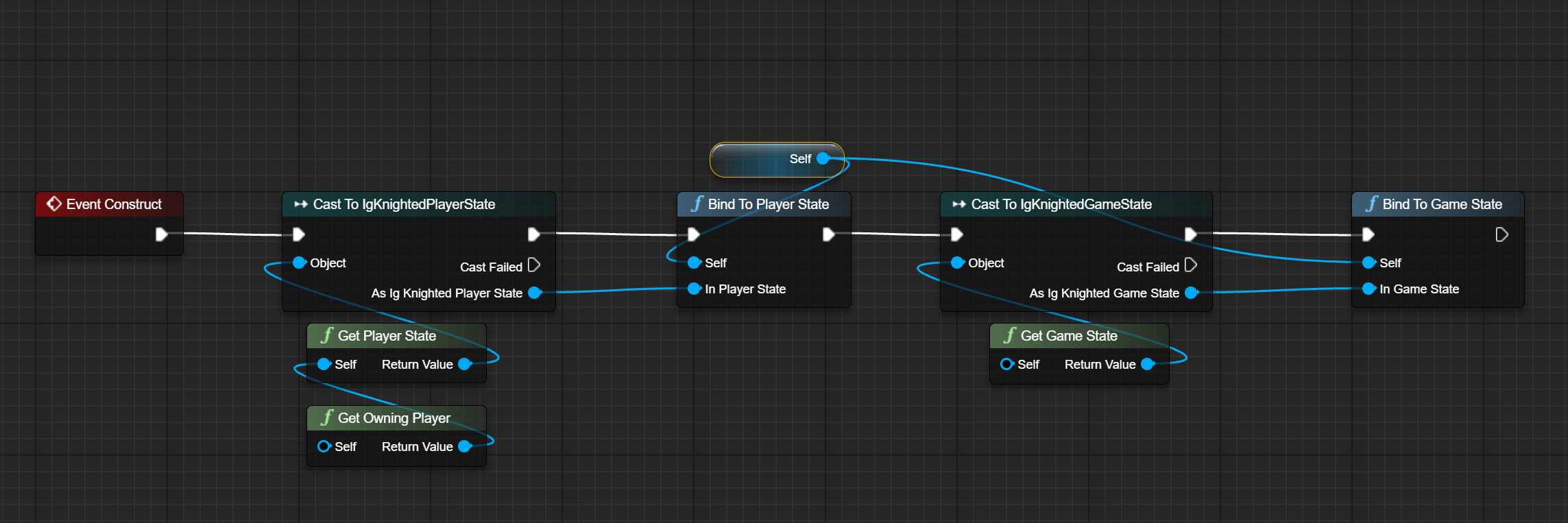Screen dimensions: 1568x523
Task: Select the Bind To Game State node title
Action: [1443, 204]
